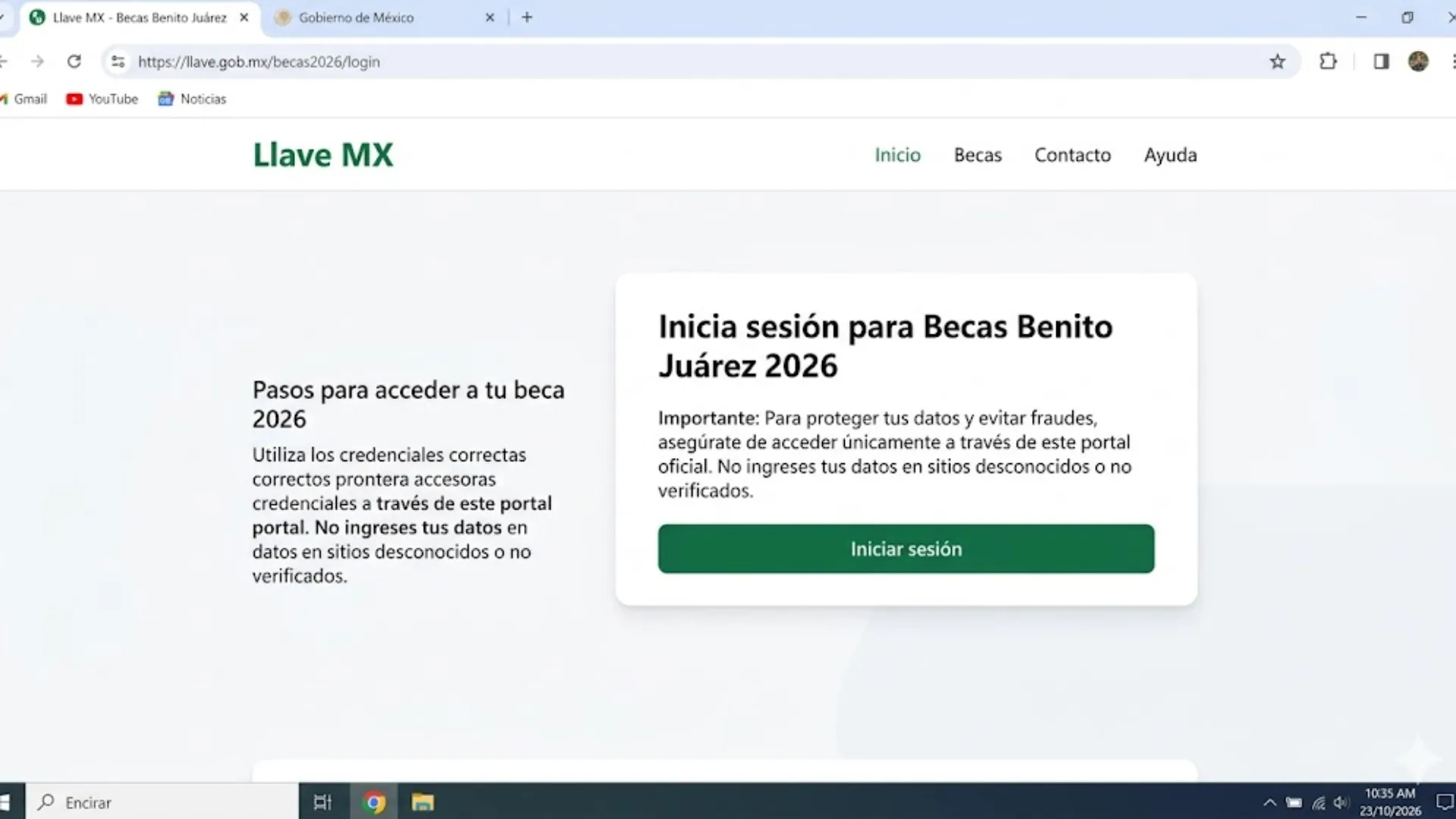Viewport: 1456px width, 819px height.
Task: Click the green Iniciar sesión button
Action: pos(906,549)
